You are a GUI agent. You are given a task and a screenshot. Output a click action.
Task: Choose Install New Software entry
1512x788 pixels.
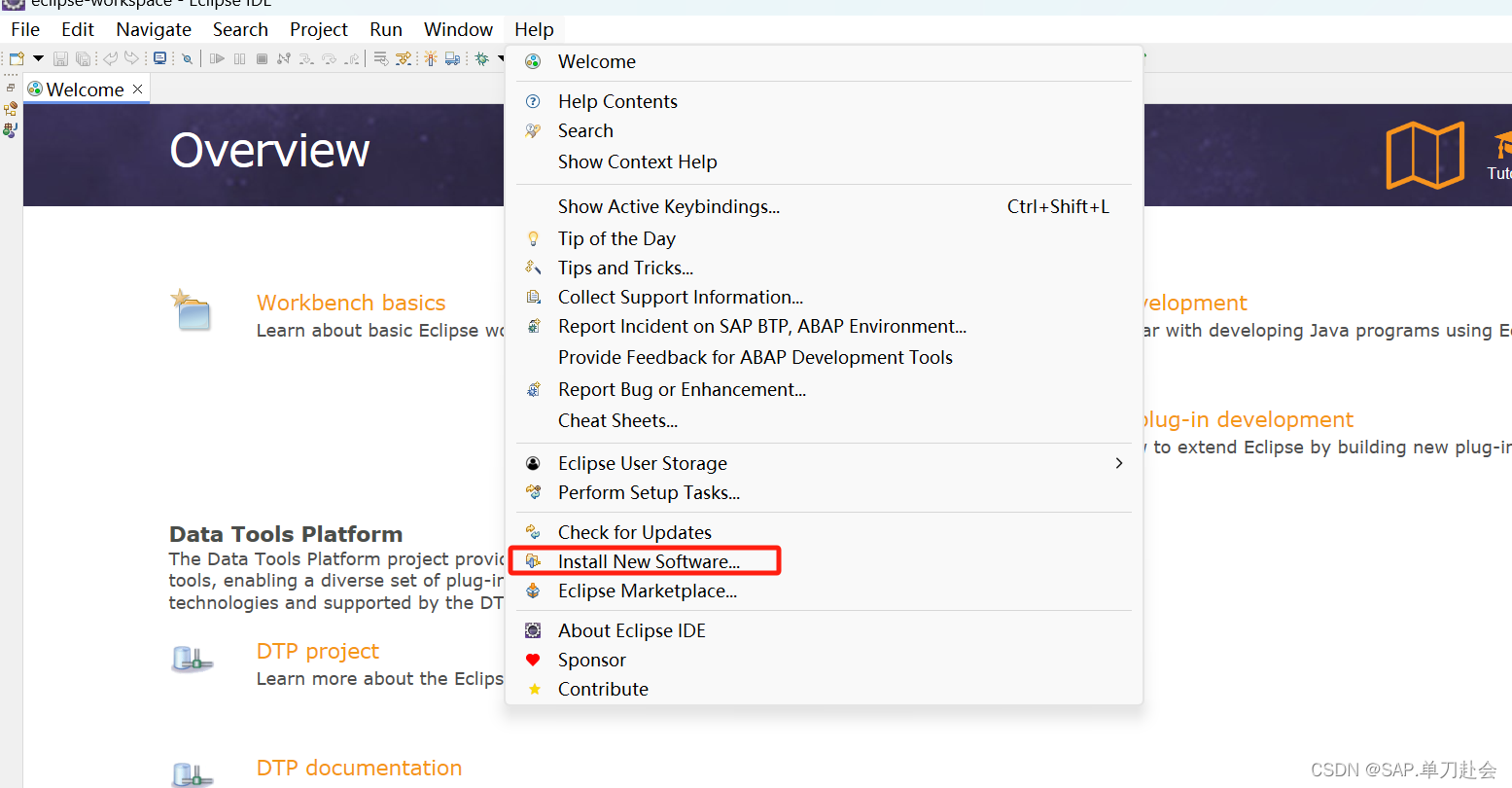[824, 561]
